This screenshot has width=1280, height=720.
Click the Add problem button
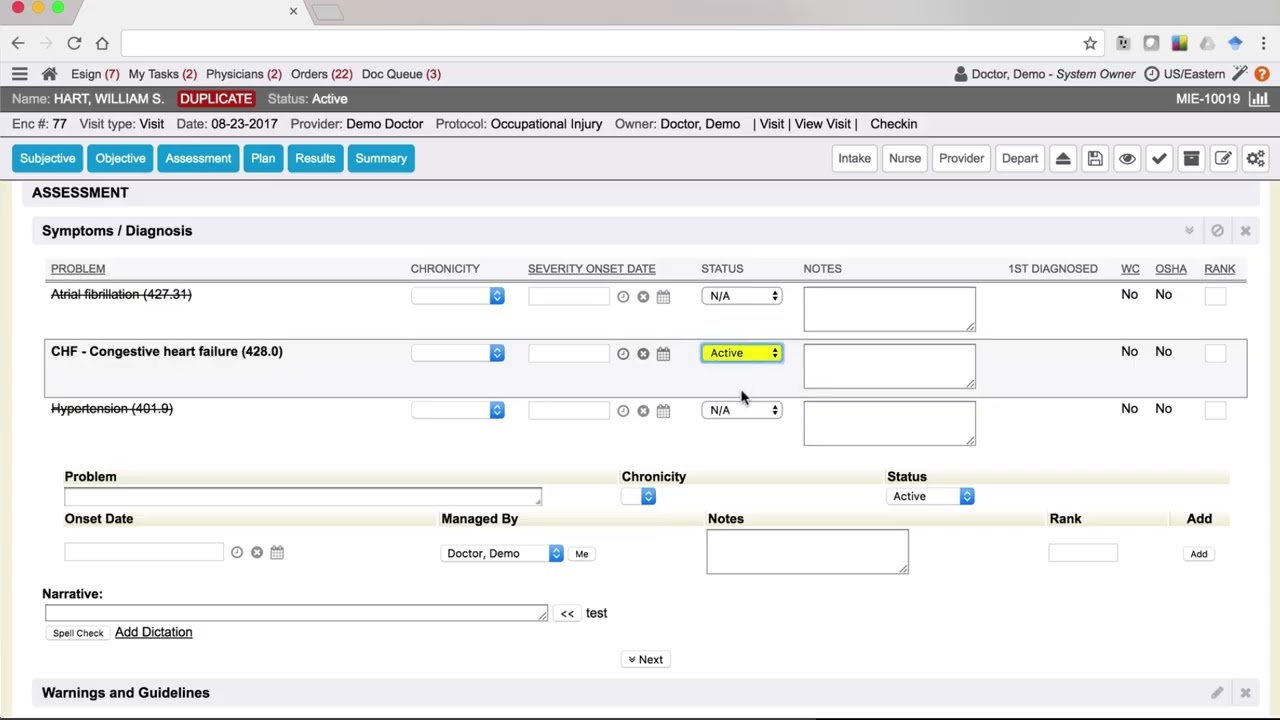pos(1198,554)
